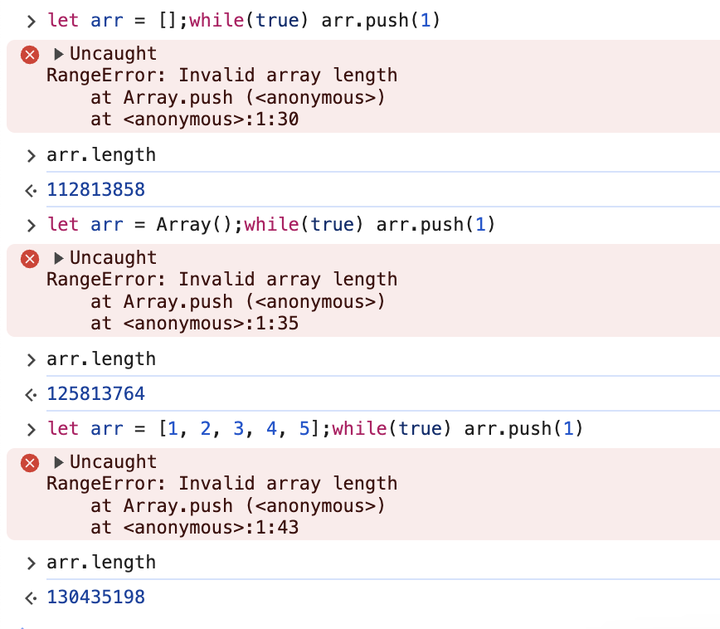Open source link <anonymous>:1:35
Viewport: 720px width, 629px height.
(x=211, y=324)
